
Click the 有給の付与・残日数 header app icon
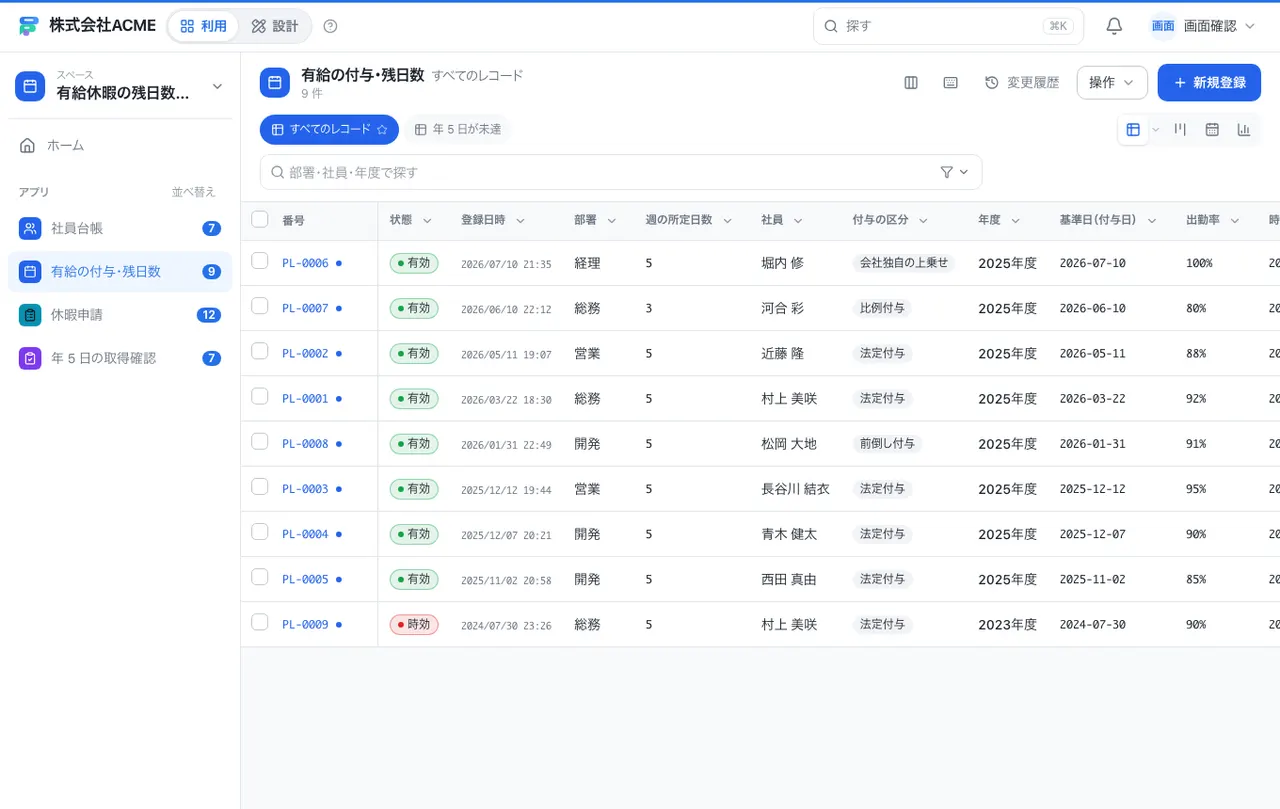(x=275, y=83)
